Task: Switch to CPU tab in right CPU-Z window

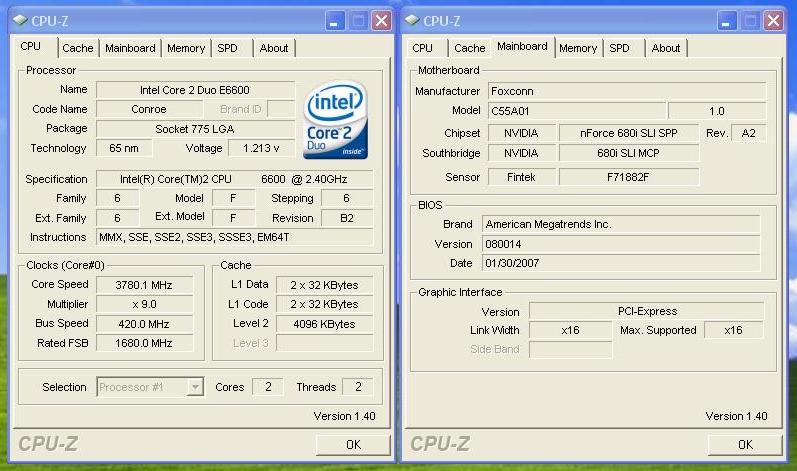Action: pyautogui.click(x=422, y=48)
